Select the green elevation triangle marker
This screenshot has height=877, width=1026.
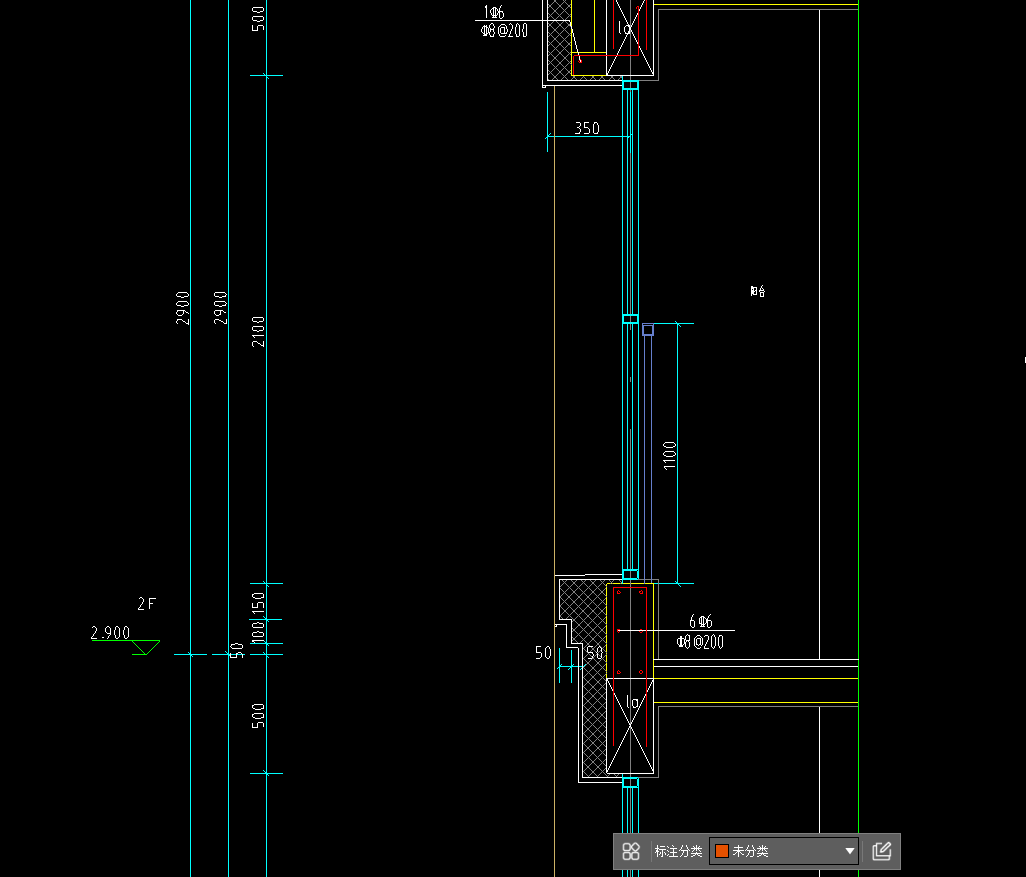146,647
